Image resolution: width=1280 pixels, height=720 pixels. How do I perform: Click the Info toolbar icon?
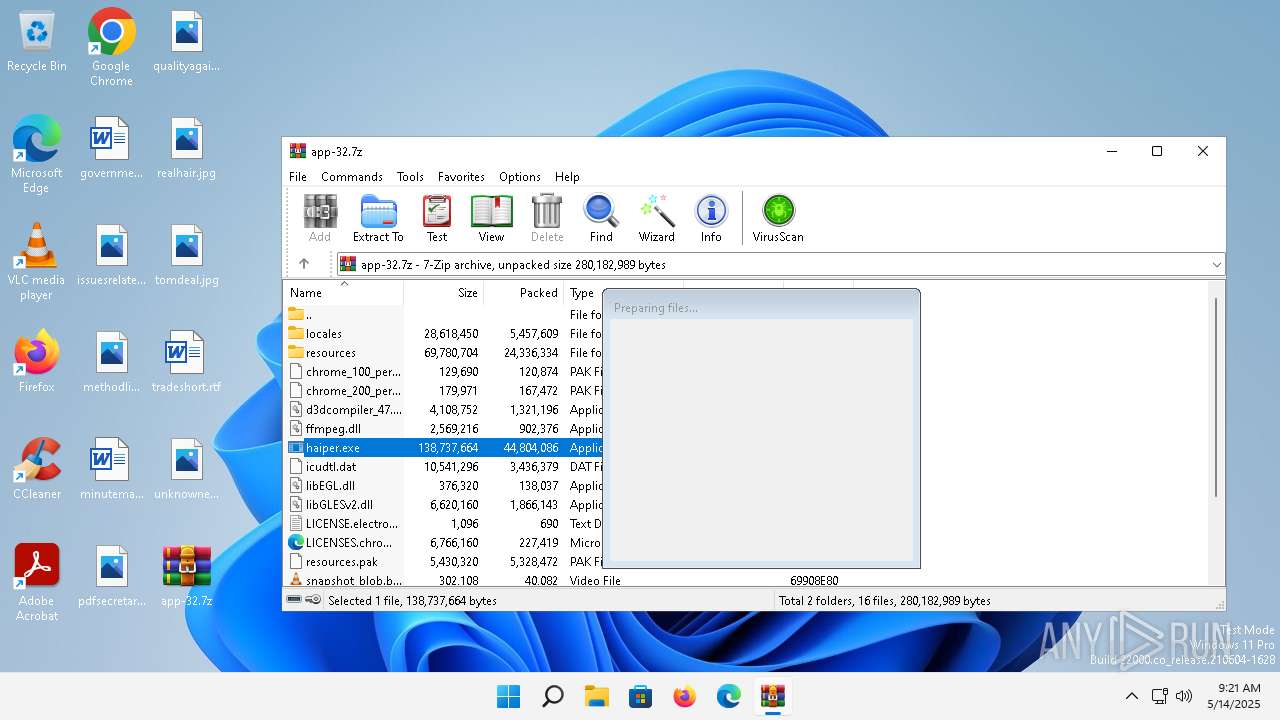coord(711,218)
